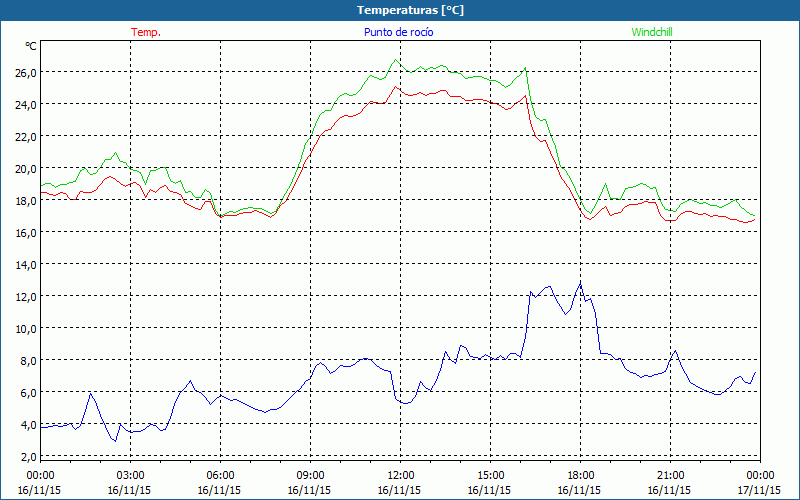Click the 21:00 time axis label

[670, 476]
